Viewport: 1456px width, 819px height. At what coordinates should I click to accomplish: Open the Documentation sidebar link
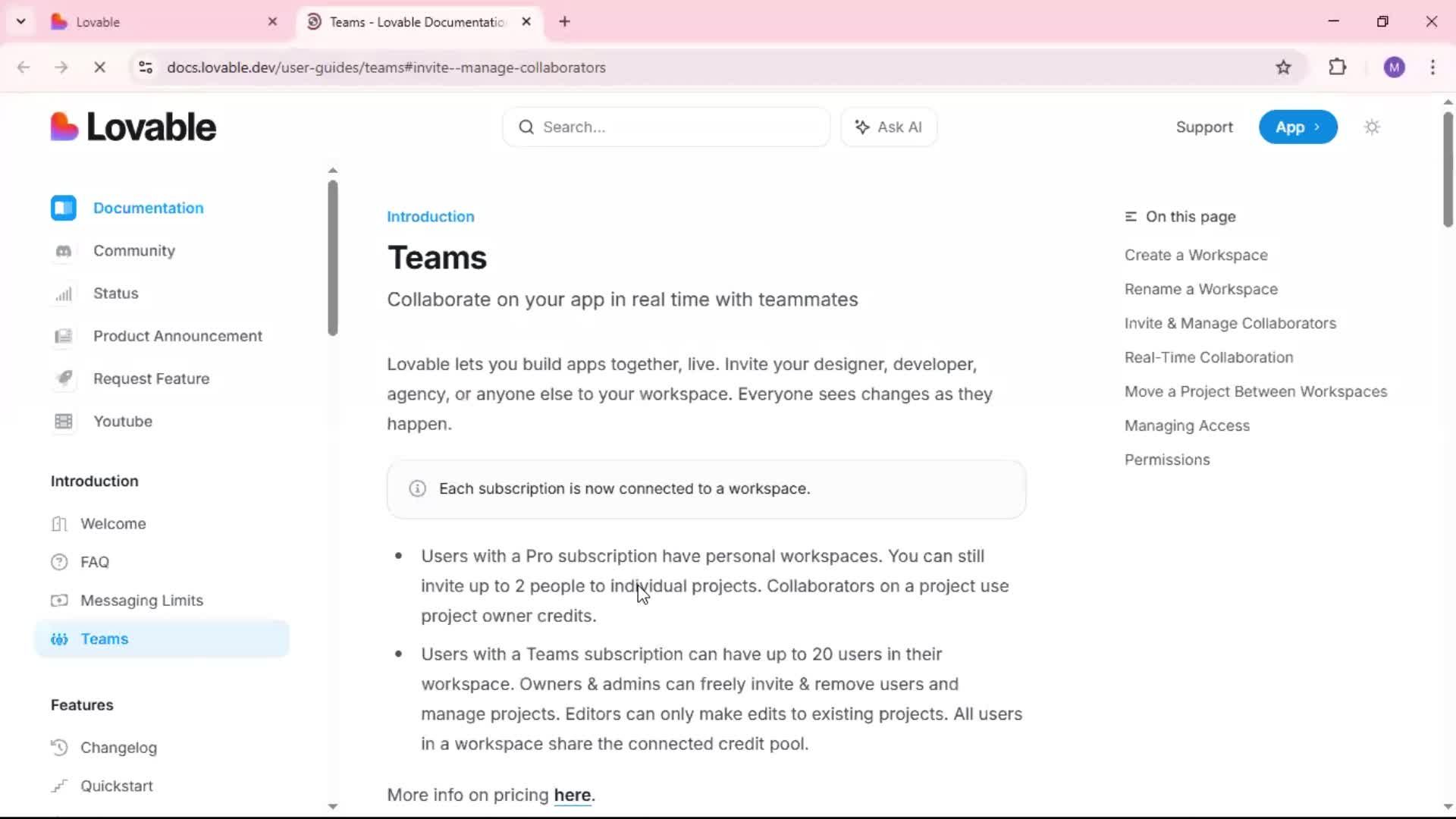pos(149,208)
